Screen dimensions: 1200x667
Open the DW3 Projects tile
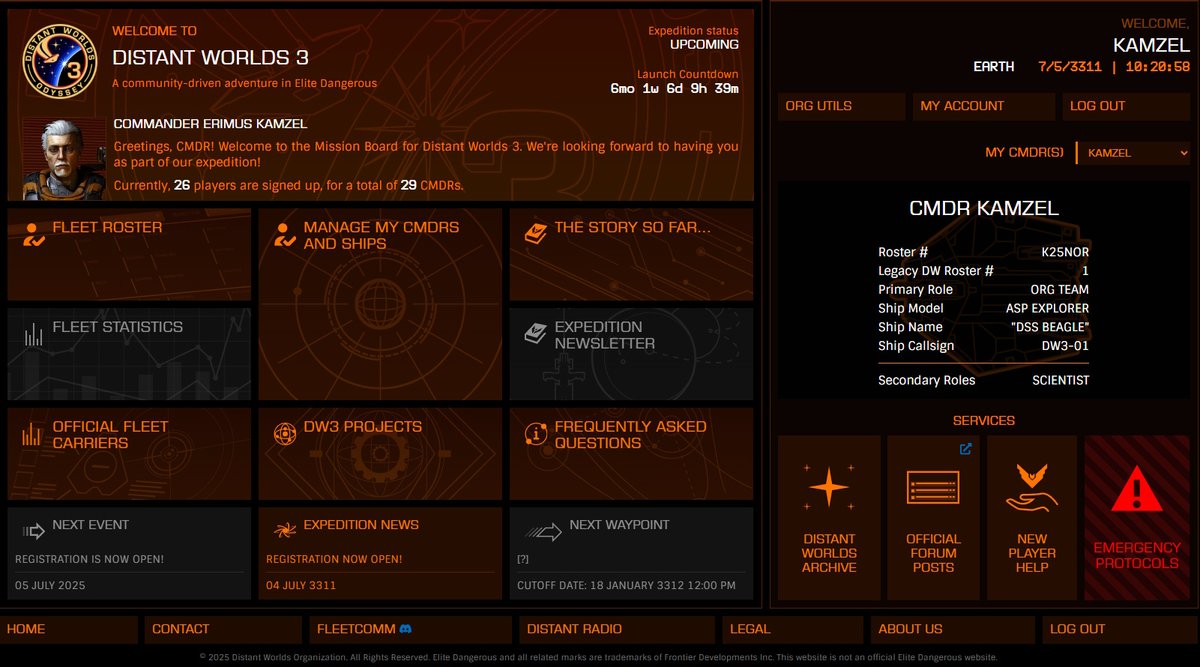(x=380, y=453)
